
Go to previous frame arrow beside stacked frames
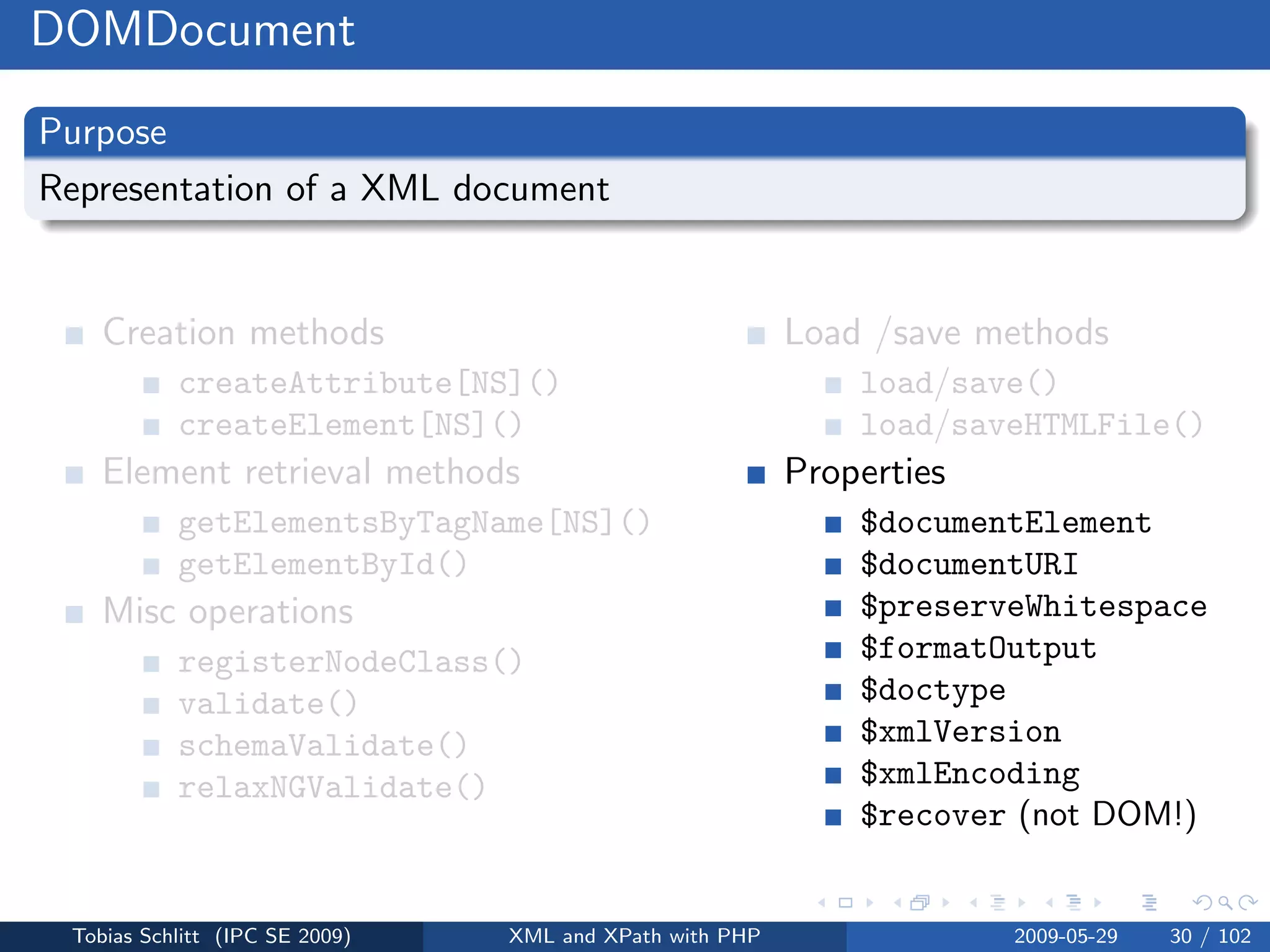tap(897, 903)
